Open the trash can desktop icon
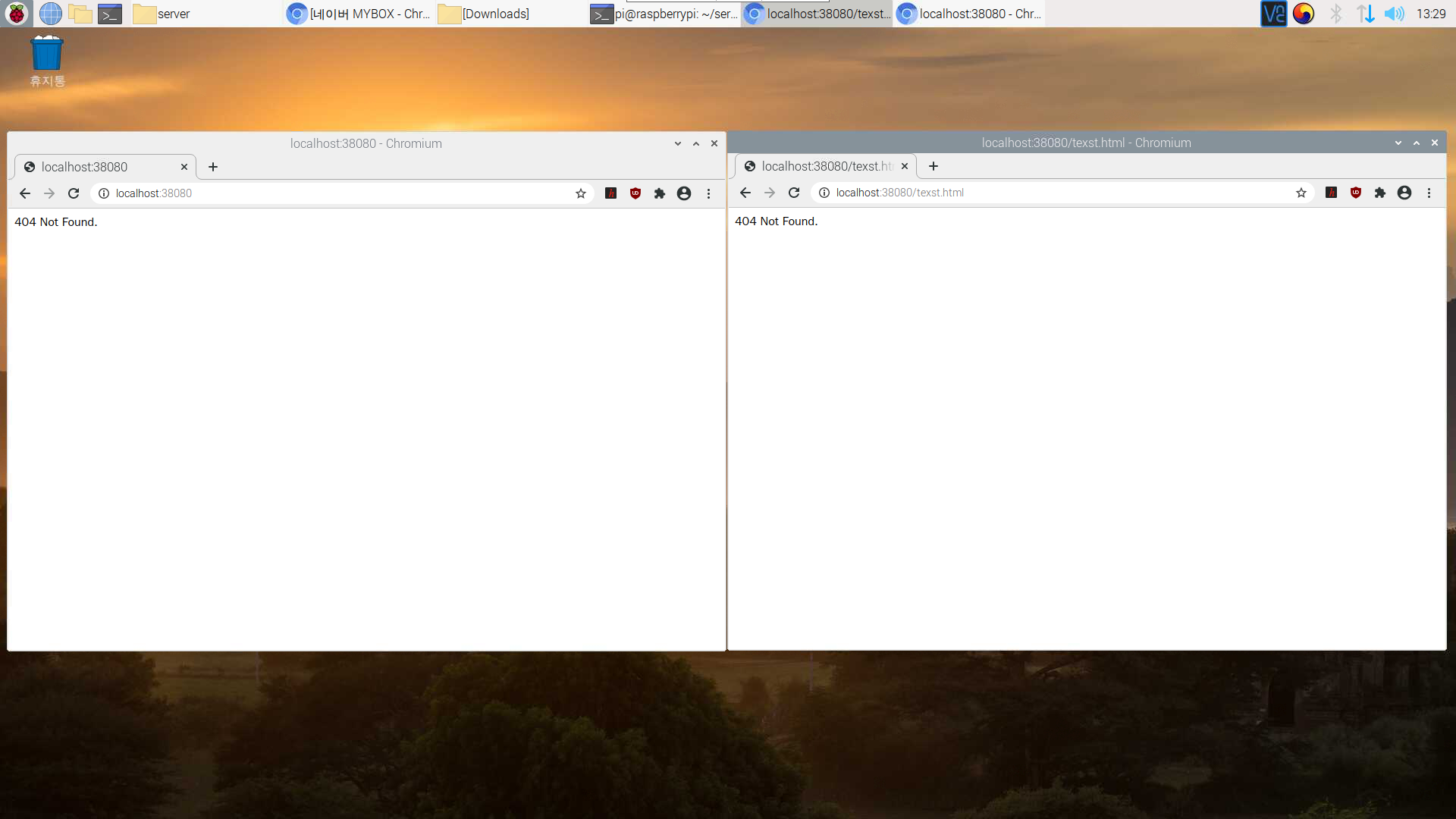Viewport: 1456px width, 819px height. pos(47,55)
